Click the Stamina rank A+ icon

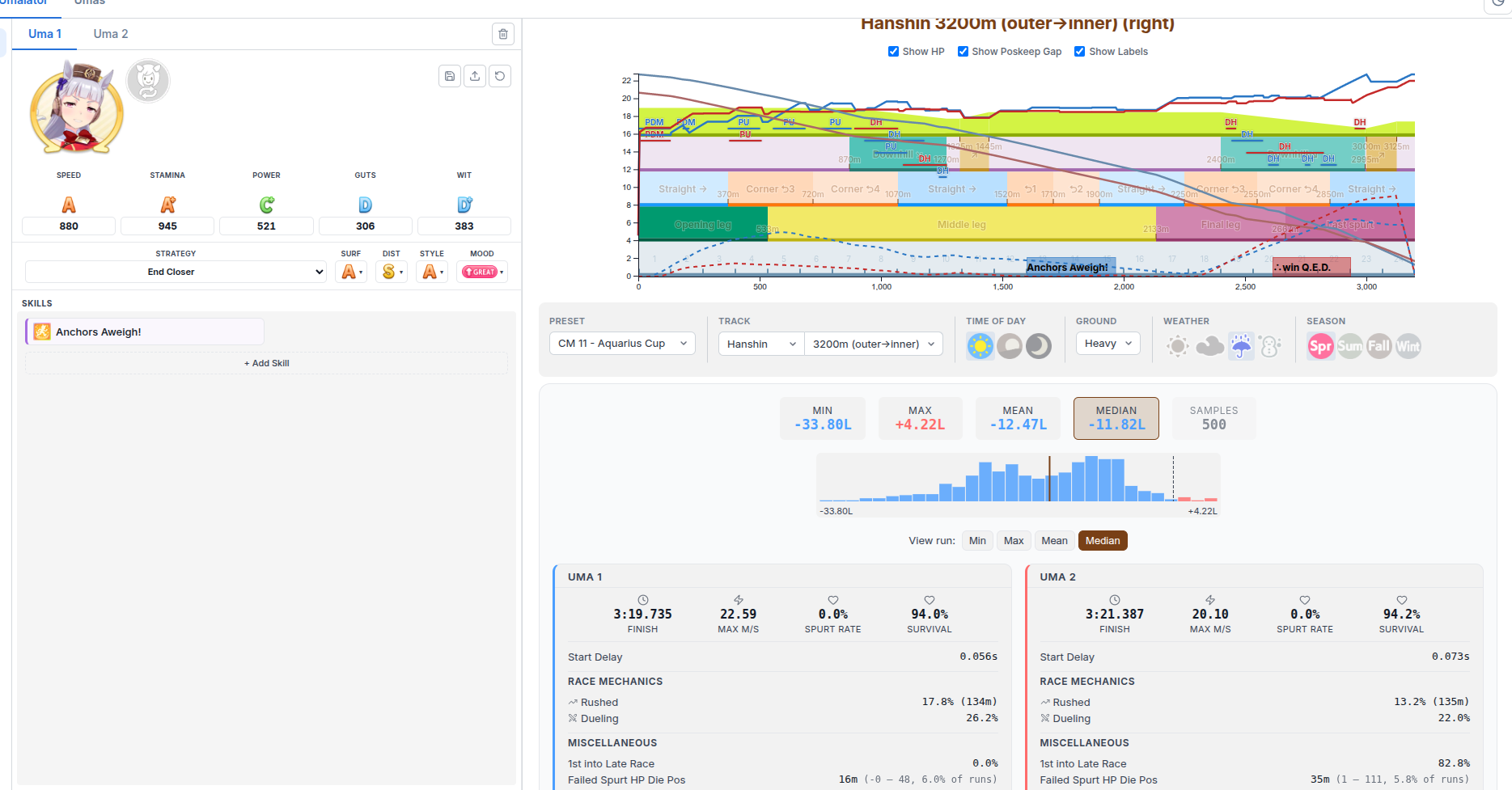click(167, 205)
